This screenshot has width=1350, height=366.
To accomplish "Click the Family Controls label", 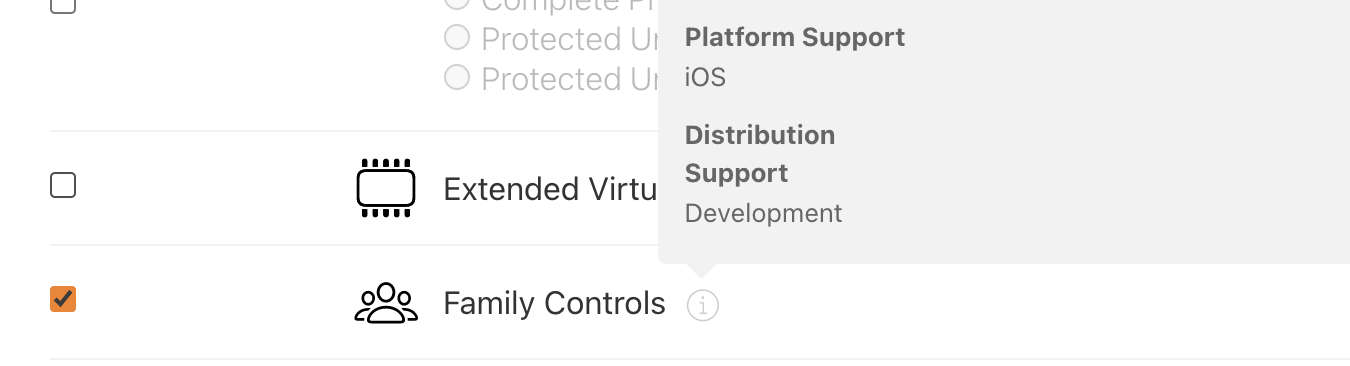I will coord(554,303).
